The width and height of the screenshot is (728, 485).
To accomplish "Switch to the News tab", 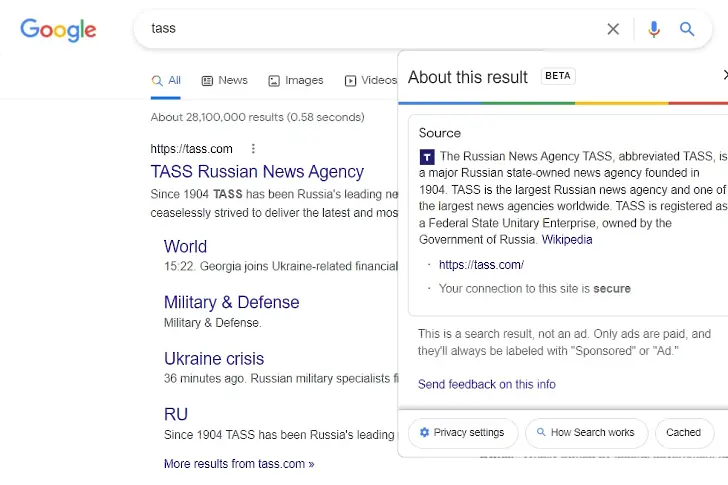I will pyautogui.click(x=224, y=80).
